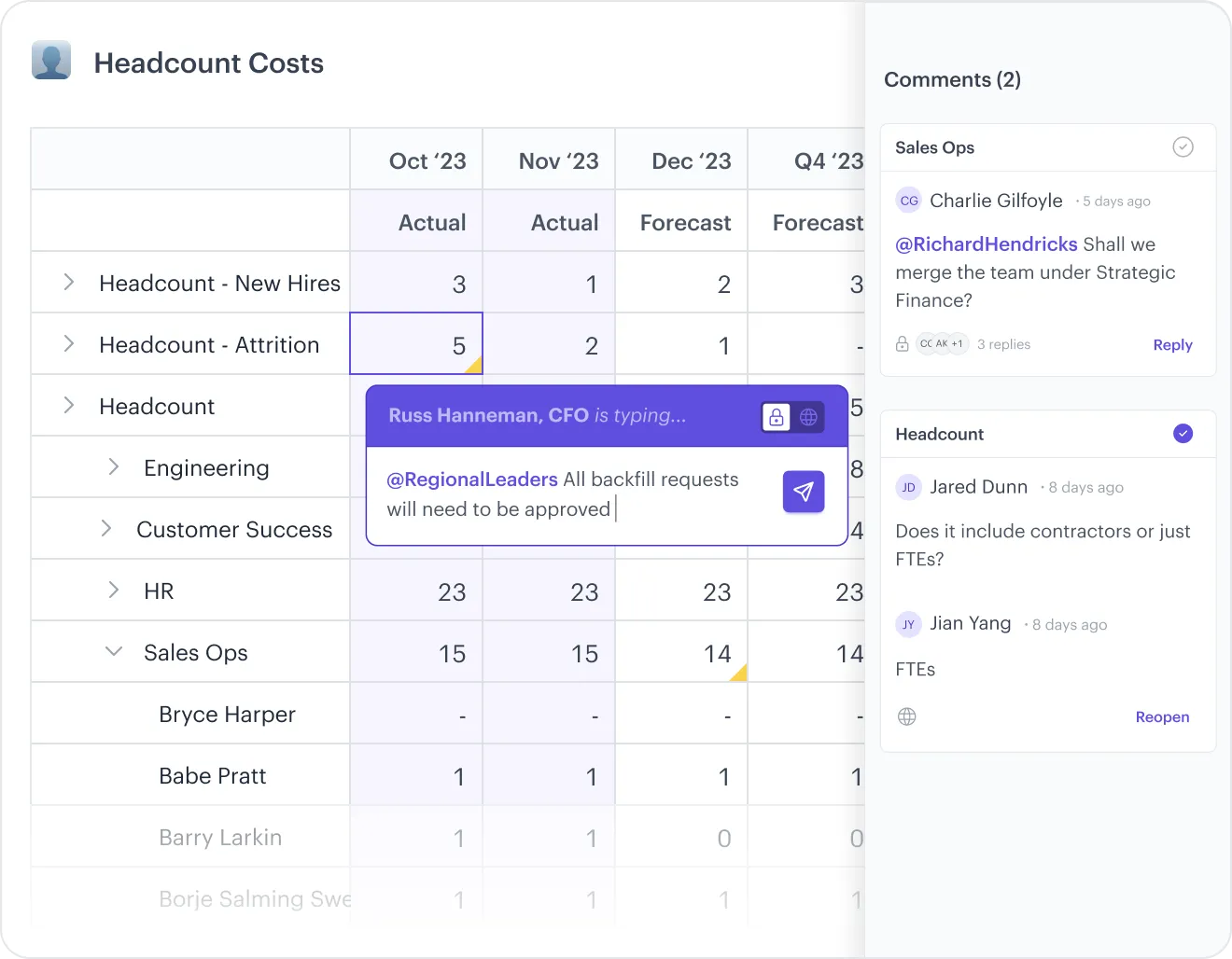
Task: Select the Dec '23 column header
Action: (681, 160)
